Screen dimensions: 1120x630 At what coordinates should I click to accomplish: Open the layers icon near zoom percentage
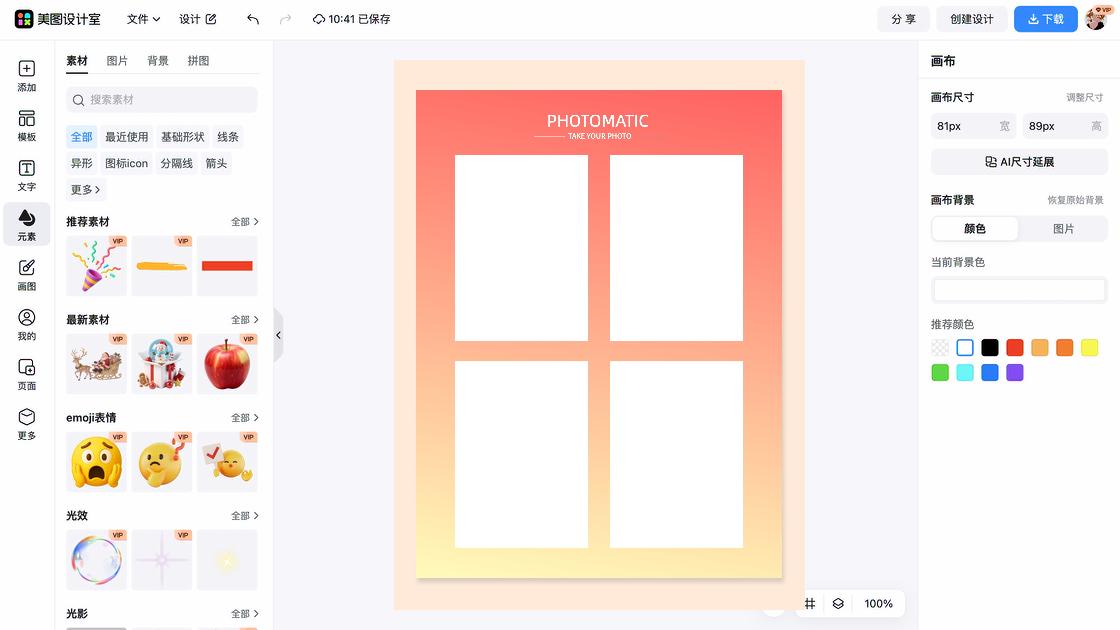[838, 604]
